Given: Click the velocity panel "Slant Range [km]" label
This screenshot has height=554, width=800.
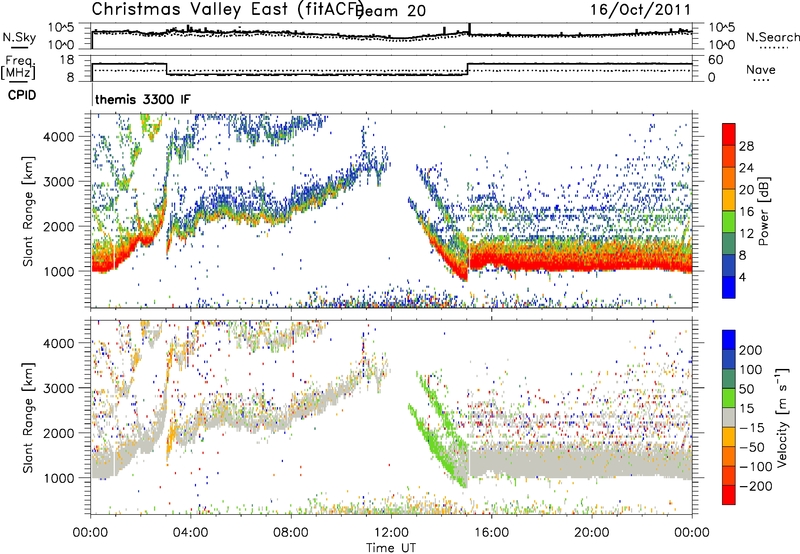Looking at the screenshot, I should pyautogui.click(x=28, y=418).
